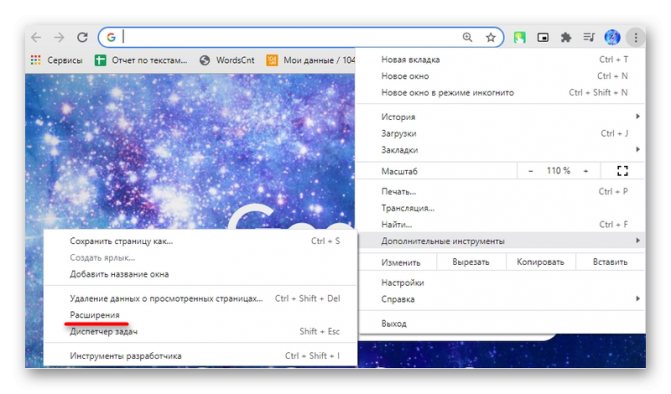This screenshot has height=394, width=671.
Task: Increase zoom with the plus button
Action: click(x=586, y=171)
